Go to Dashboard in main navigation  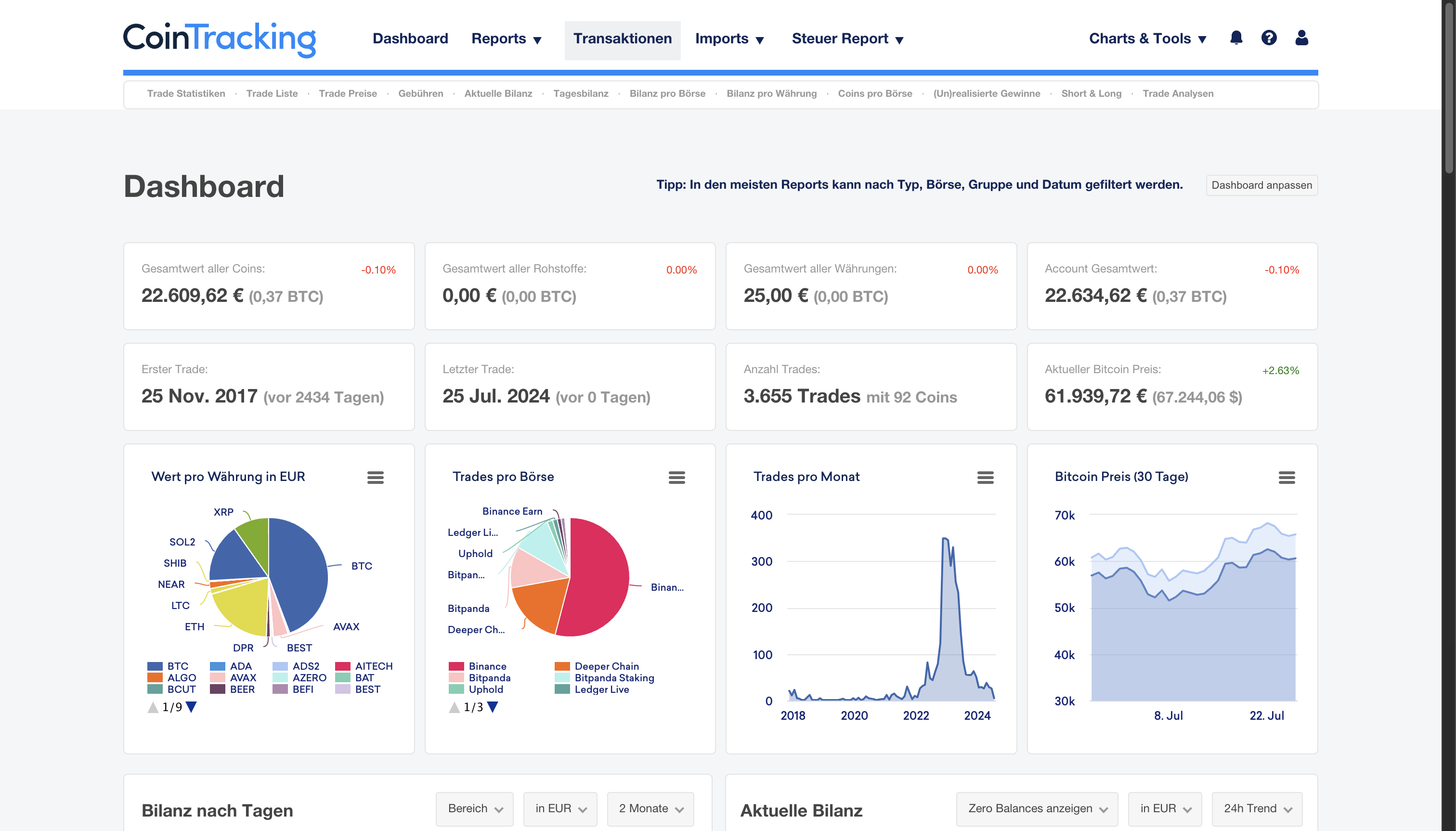[x=410, y=39]
